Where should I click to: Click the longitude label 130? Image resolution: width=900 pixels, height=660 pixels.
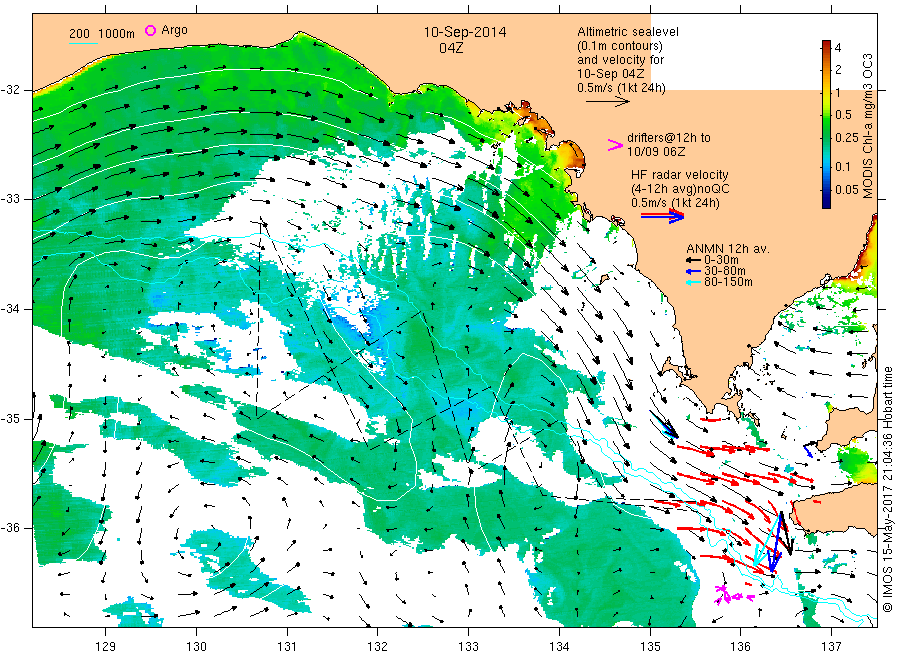(196, 647)
